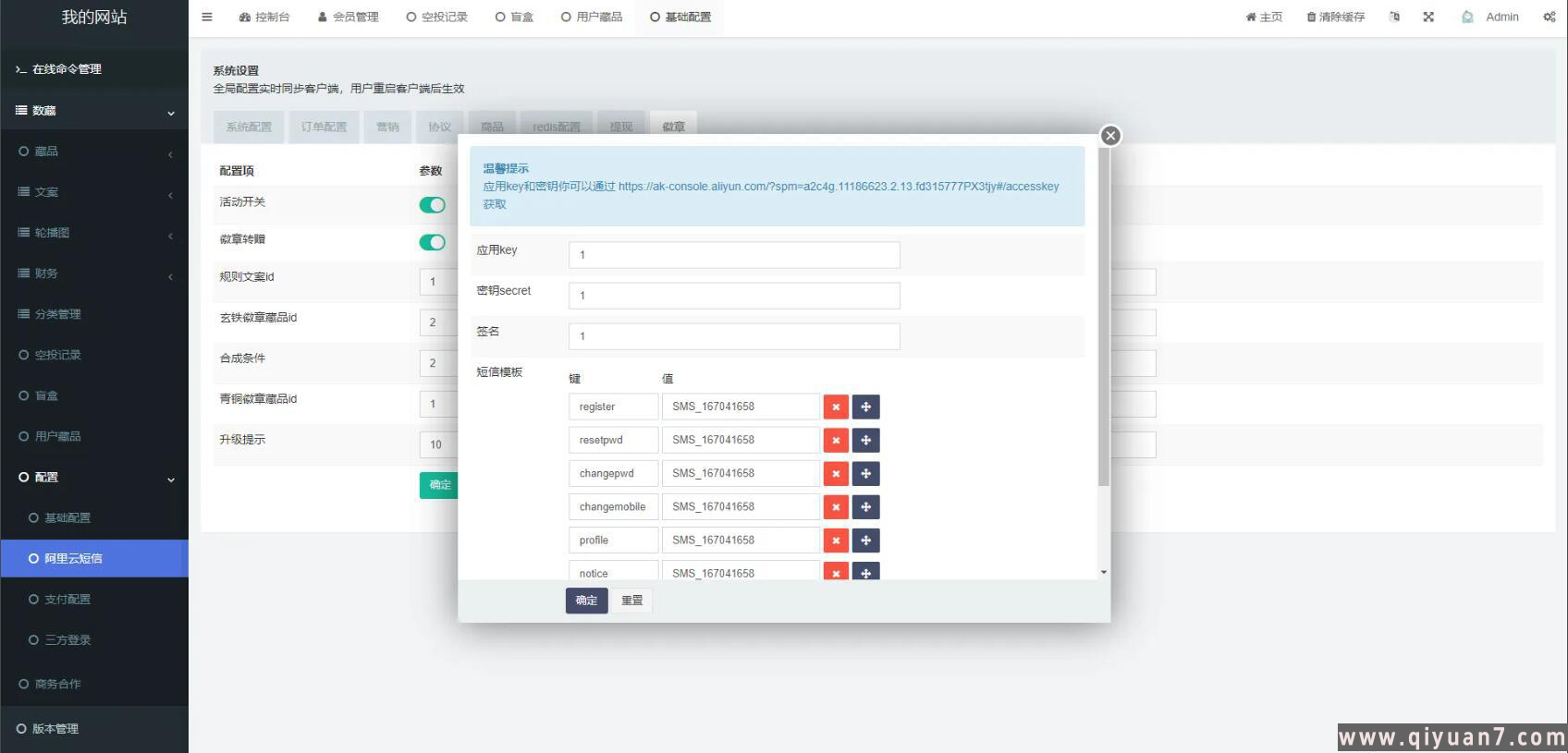Remove the changepwd template row
Screen dimensions: 1568x753
pyautogui.click(x=836, y=474)
